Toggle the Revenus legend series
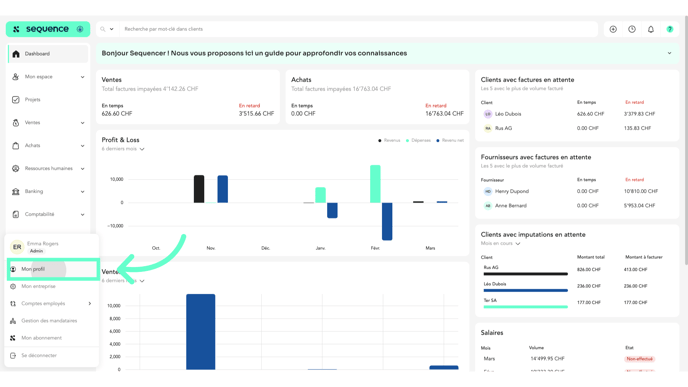Viewport: 688px width, 387px height. (389, 140)
